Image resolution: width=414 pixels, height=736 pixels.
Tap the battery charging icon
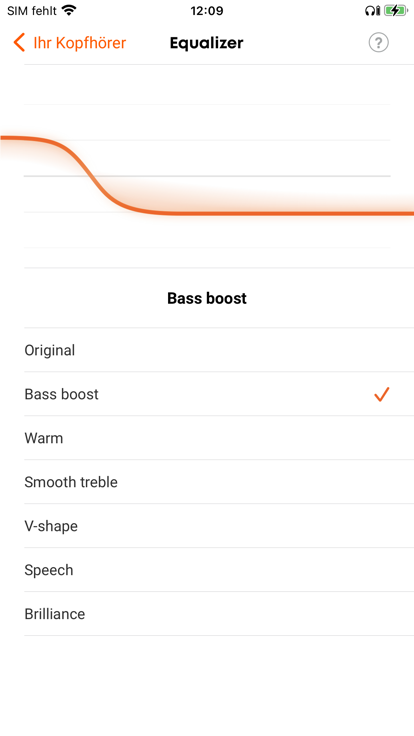(x=396, y=10)
